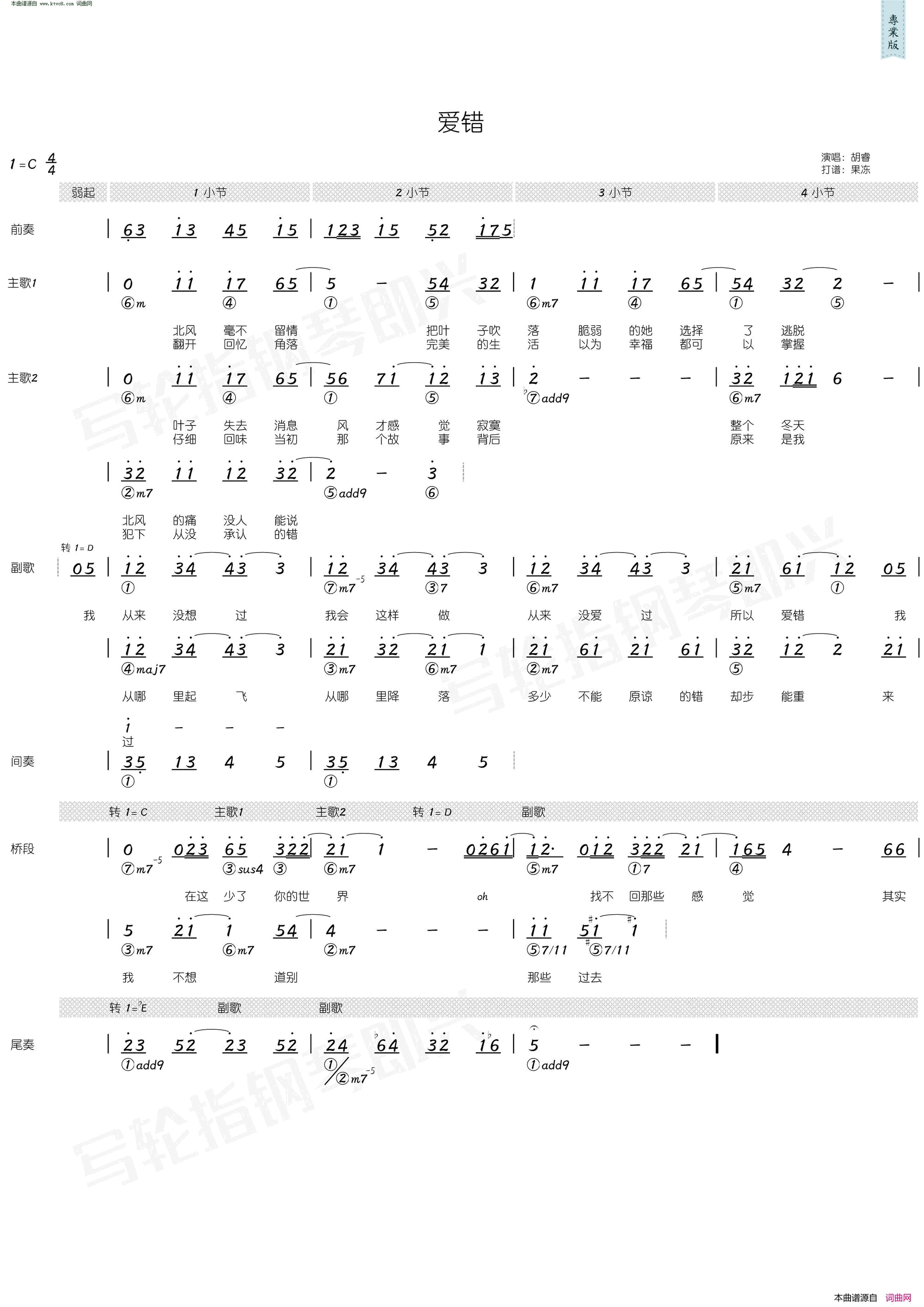Select the 桥段 section label
The width and height of the screenshot is (924, 1307).
click(x=40, y=847)
